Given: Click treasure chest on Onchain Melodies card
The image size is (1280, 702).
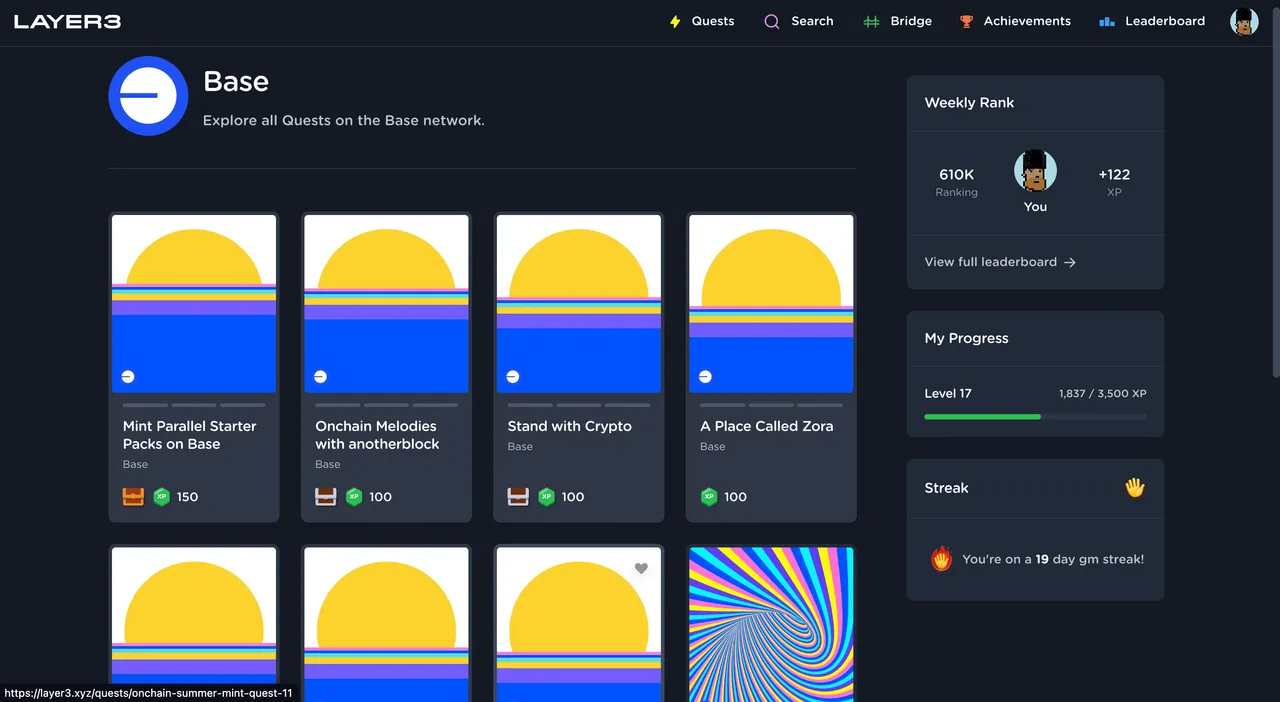Looking at the screenshot, I should [326, 497].
